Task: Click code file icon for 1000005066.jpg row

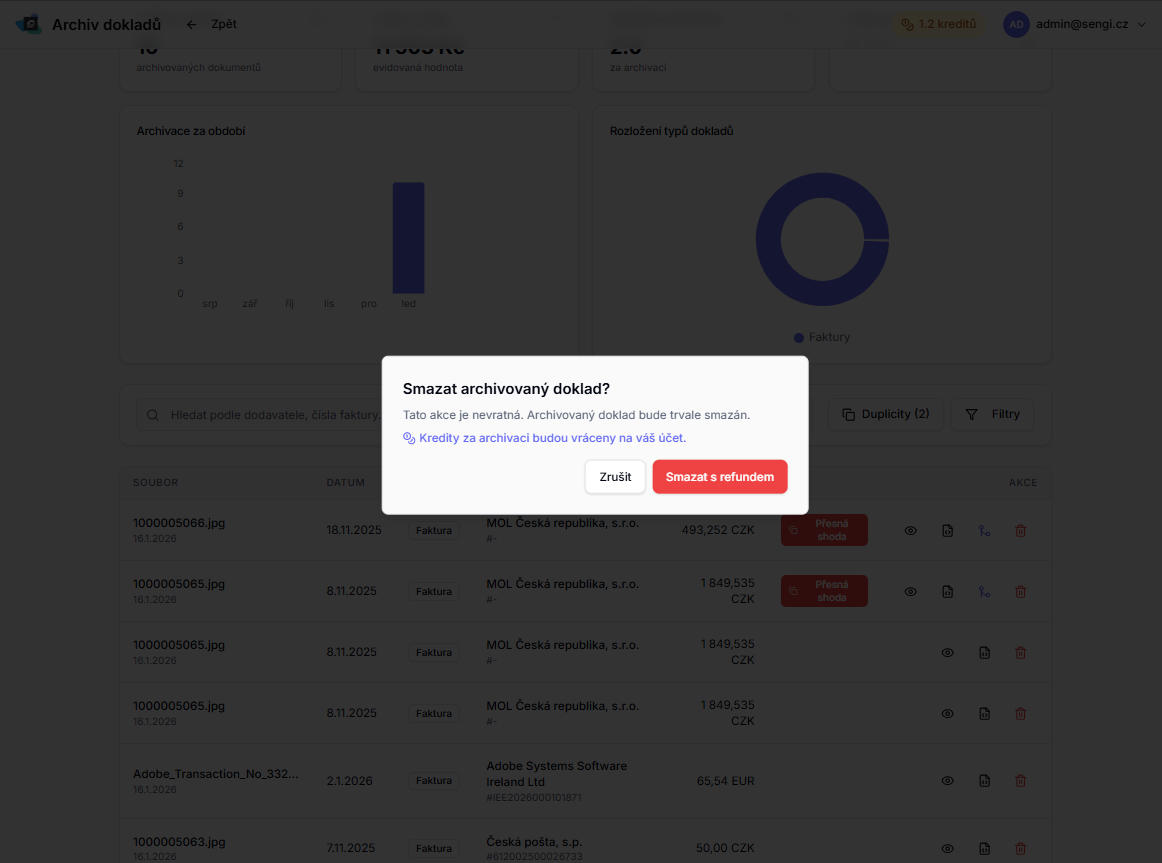Action: pos(947,531)
